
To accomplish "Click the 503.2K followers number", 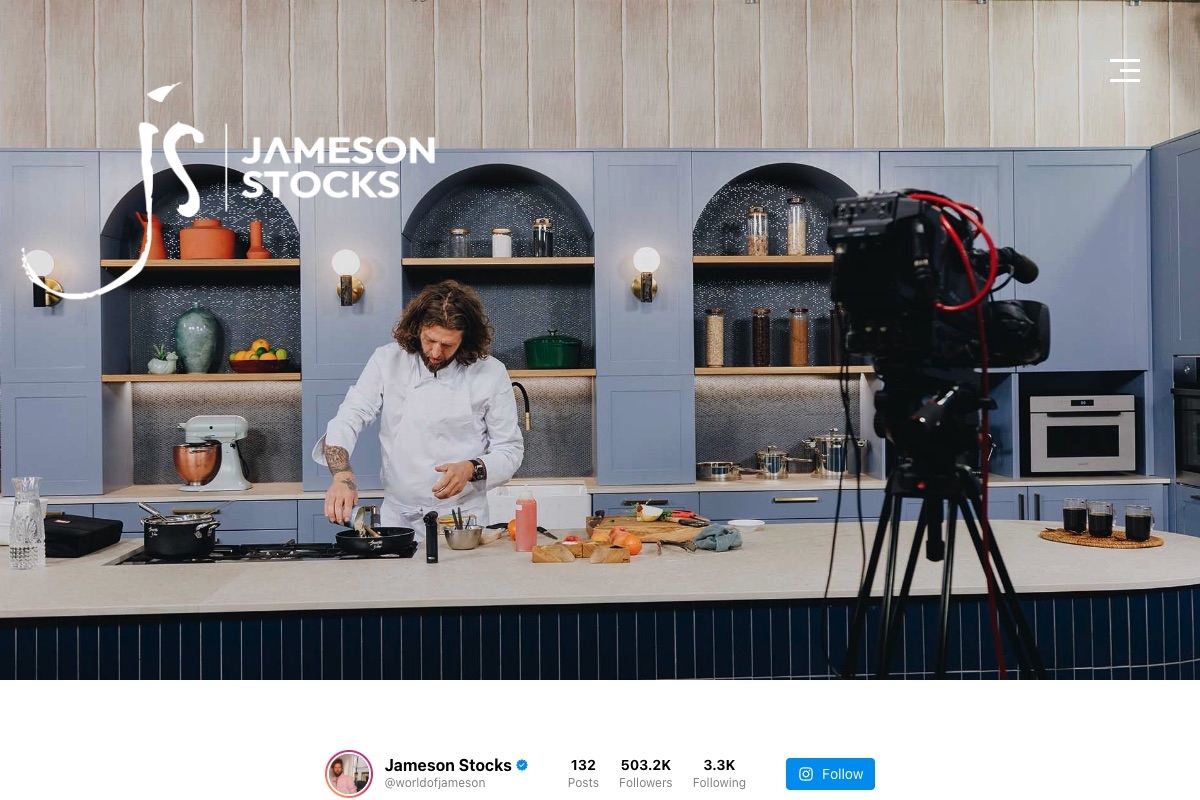I will [645, 765].
